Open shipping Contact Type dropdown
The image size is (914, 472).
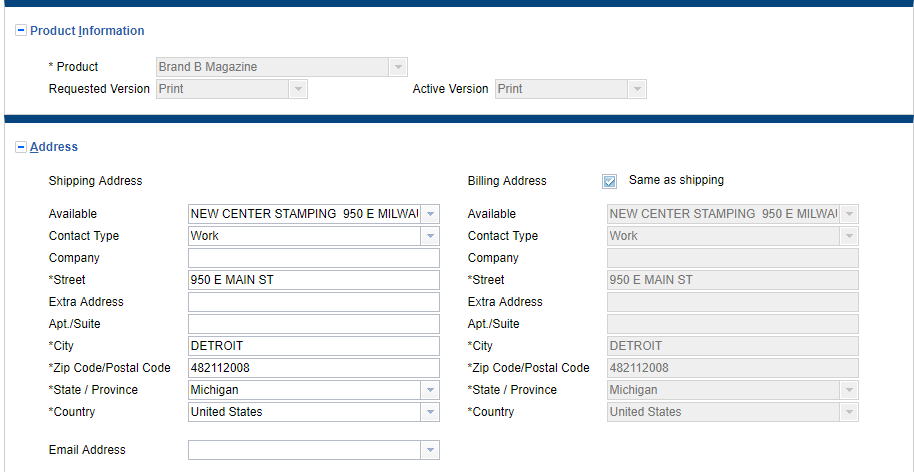pyautogui.click(x=430, y=236)
